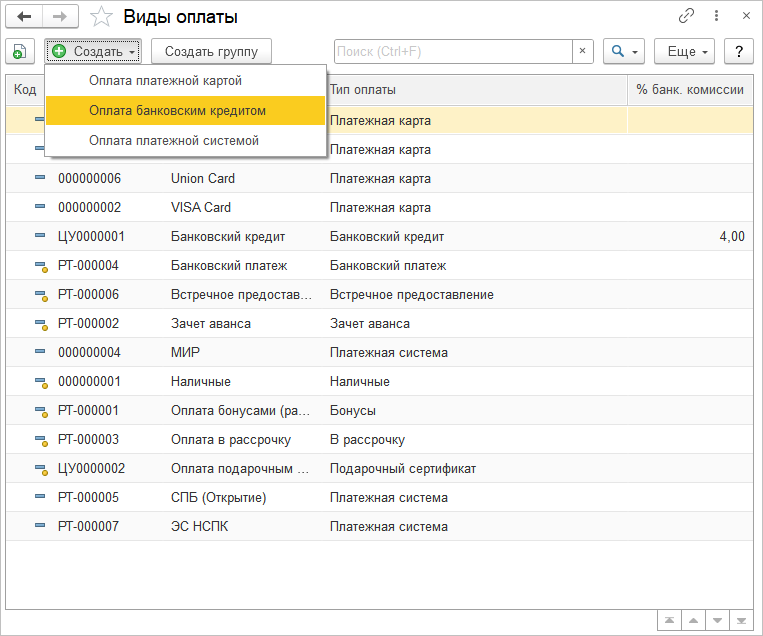The height and width of the screenshot is (636, 763).
Task: Clear the search field with the X
Action: (x=583, y=51)
